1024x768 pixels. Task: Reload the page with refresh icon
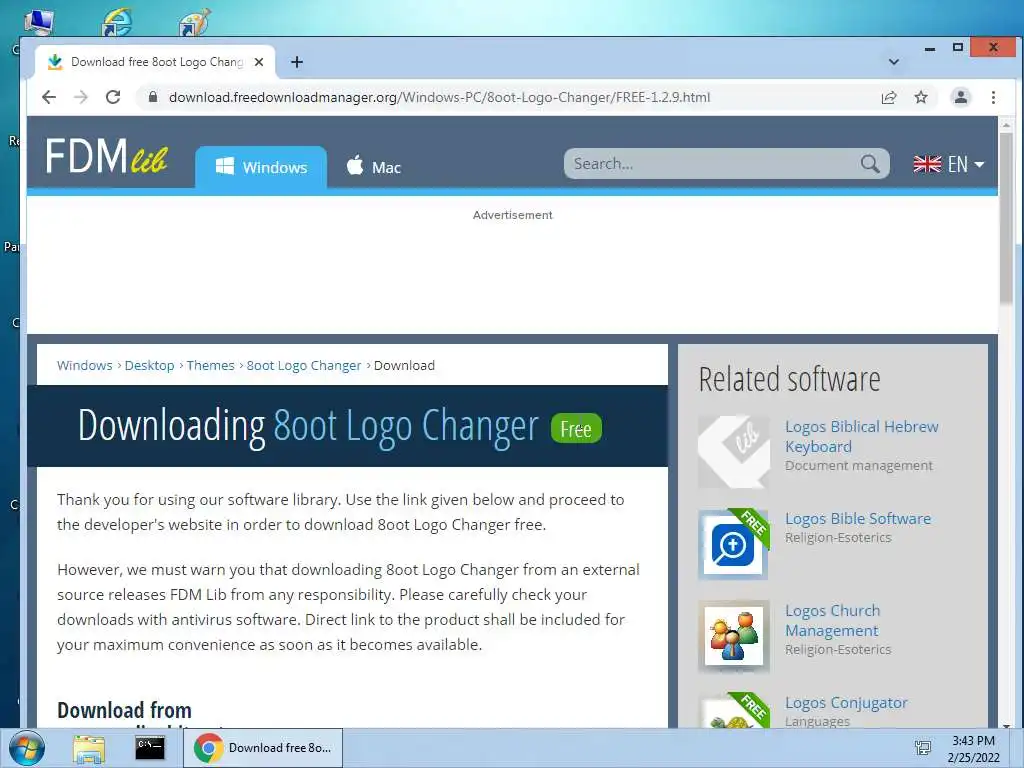113,97
